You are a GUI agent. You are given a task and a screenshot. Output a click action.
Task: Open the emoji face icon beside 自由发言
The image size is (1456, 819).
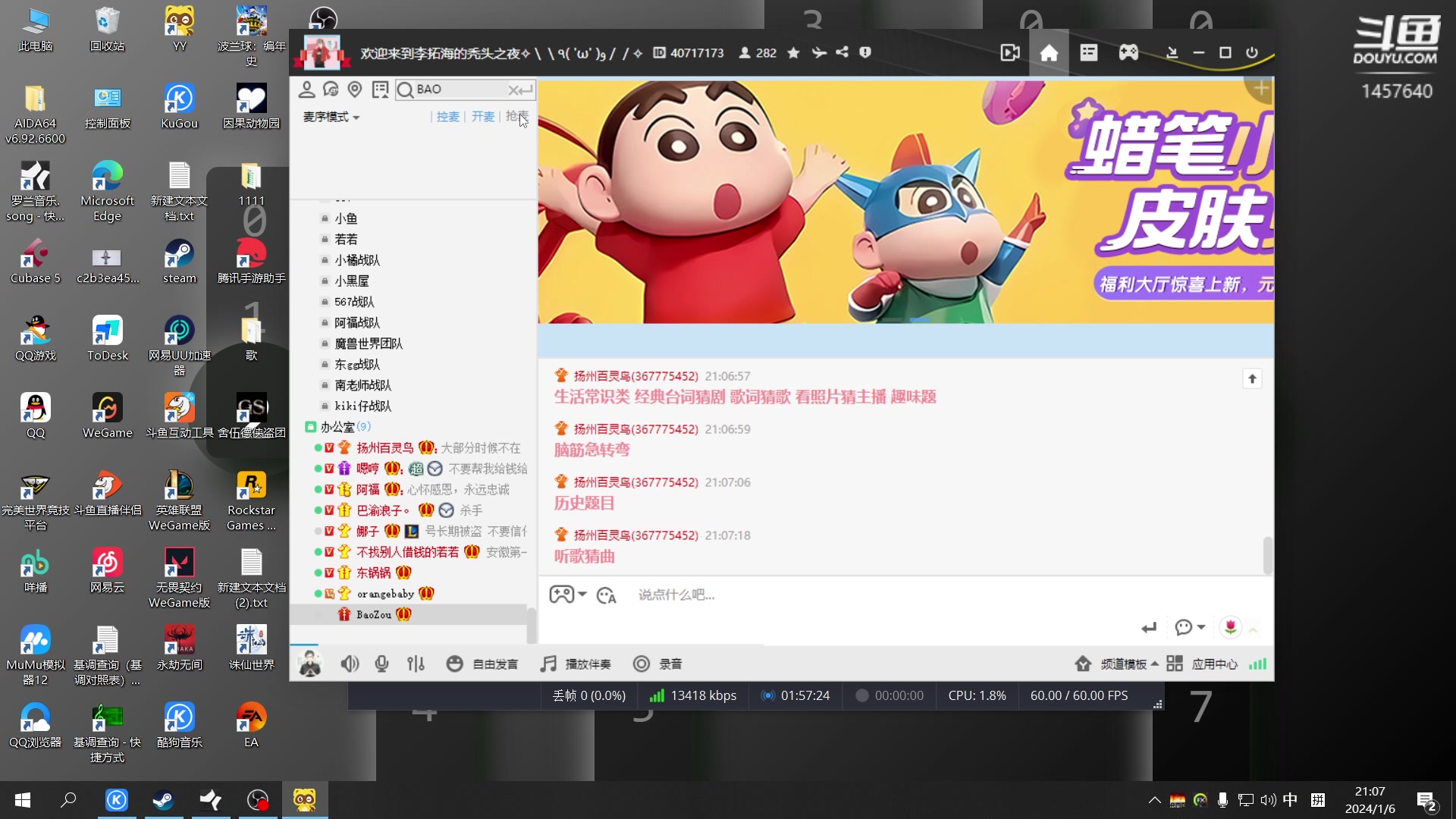(x=455, y=664)
